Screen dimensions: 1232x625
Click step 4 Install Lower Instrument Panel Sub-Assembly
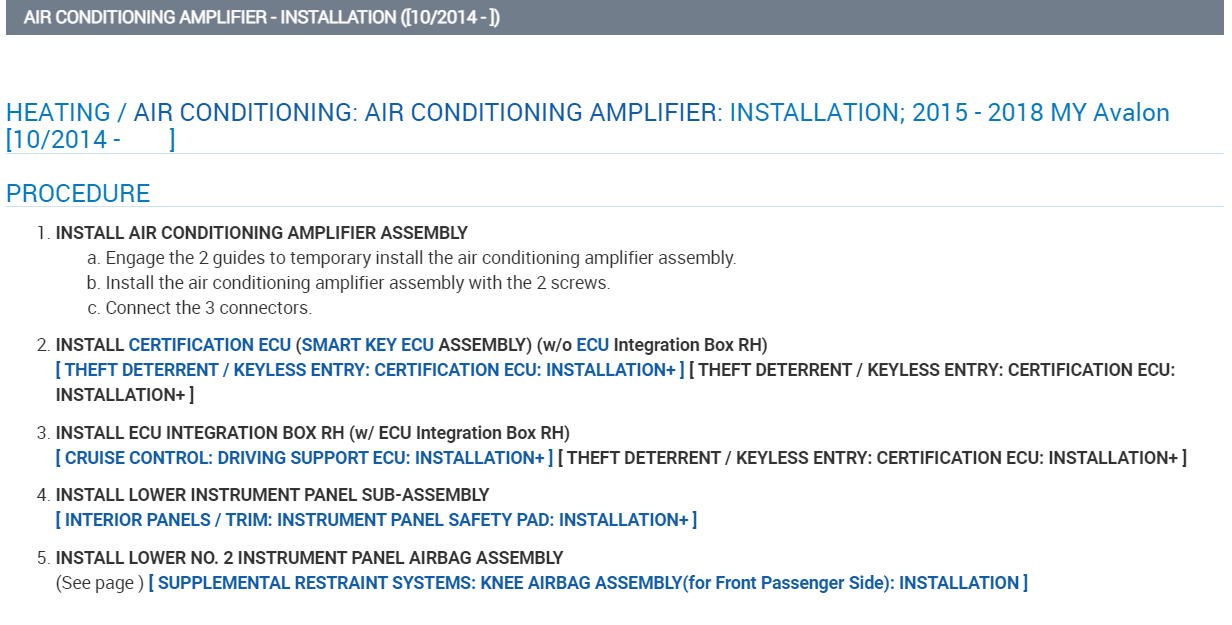[x=272, y=495]
